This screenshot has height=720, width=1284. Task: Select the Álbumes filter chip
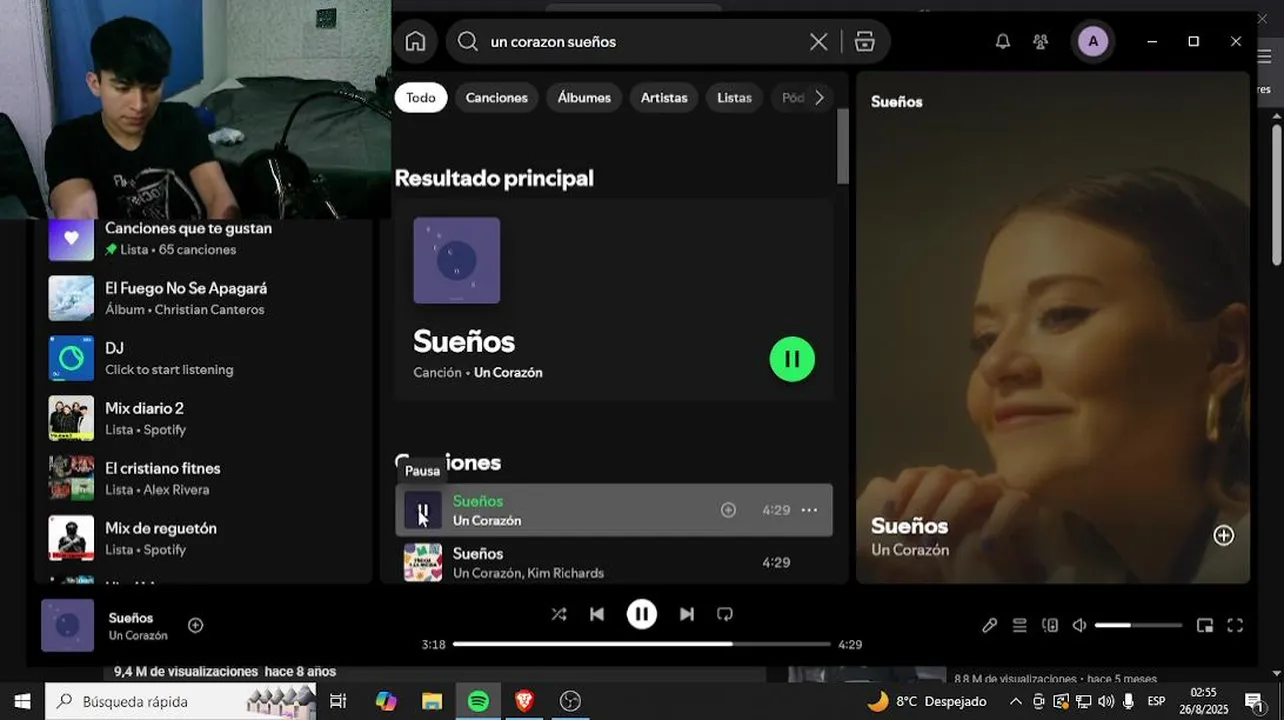[584, 97]
